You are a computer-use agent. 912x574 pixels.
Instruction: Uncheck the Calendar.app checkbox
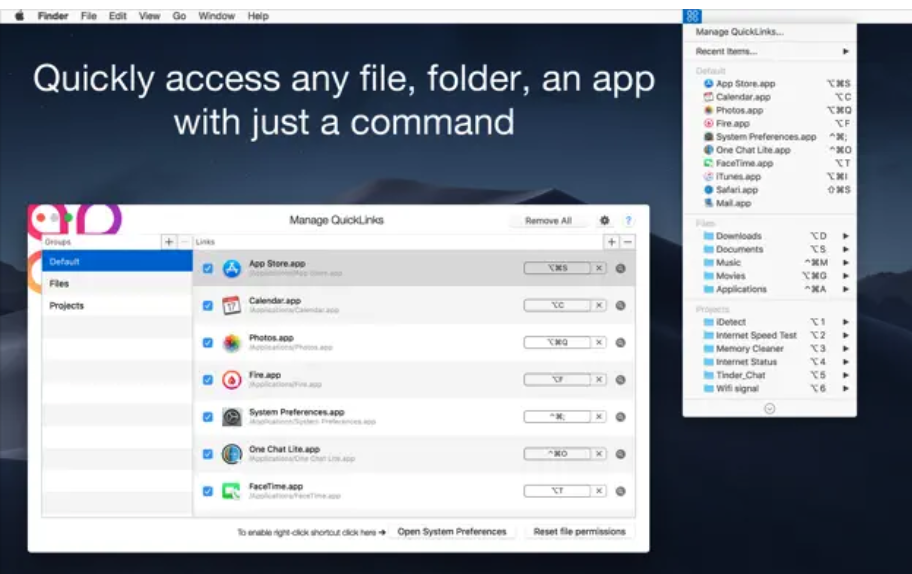pos(208,305)
